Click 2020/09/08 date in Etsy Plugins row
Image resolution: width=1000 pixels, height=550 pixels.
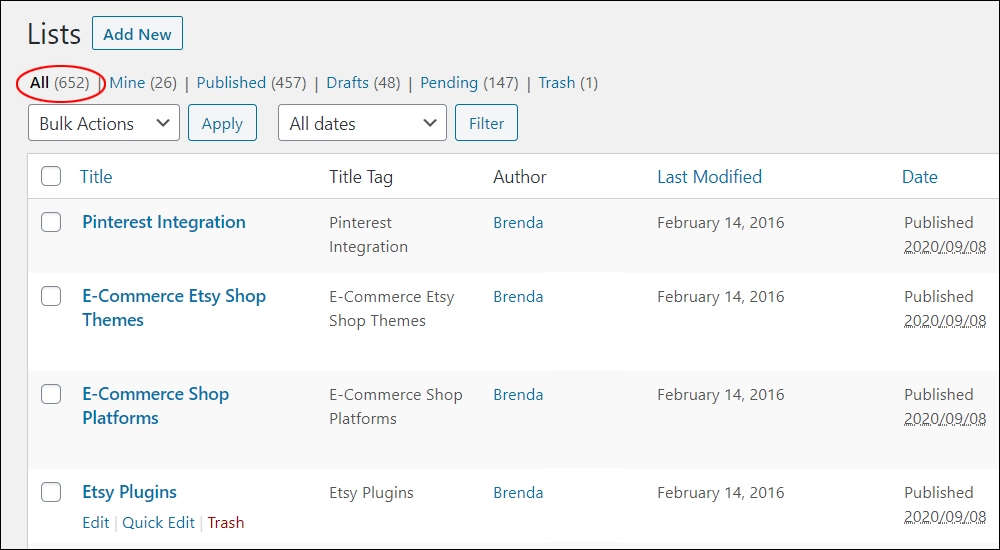click(945, 517)
